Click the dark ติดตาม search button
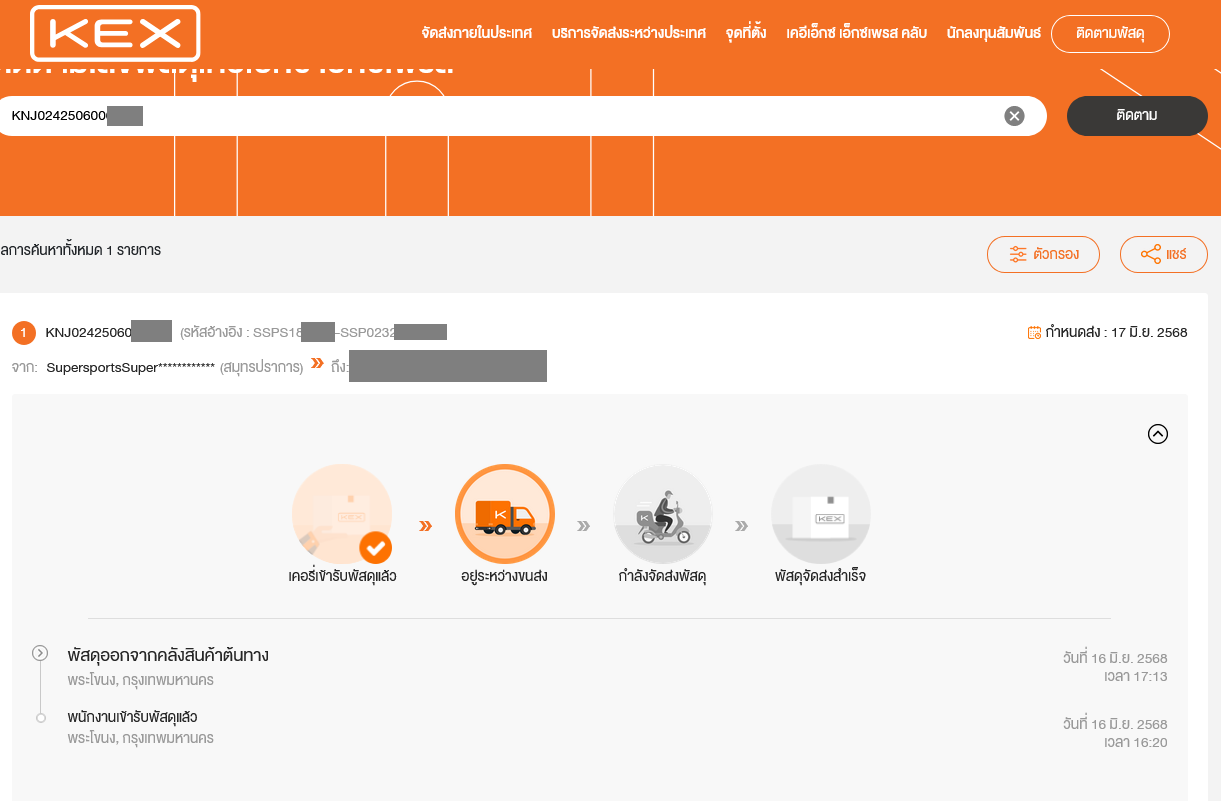 (x=1137, y=116)
